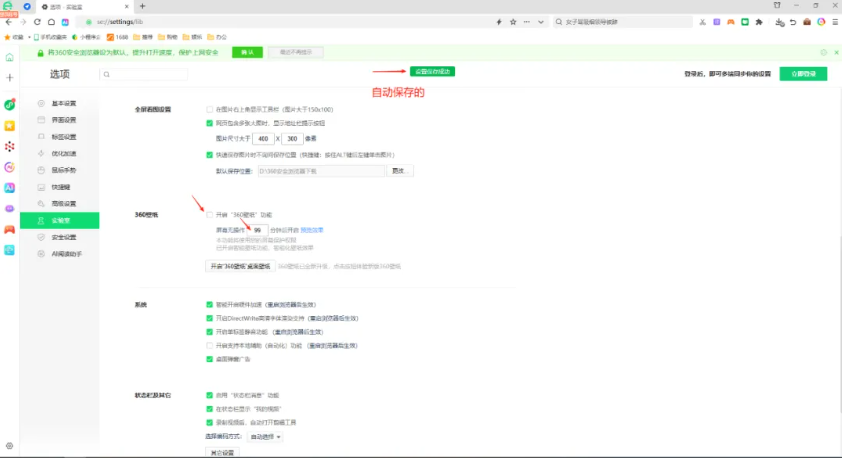This screenshot has height=458, width=842.
Task: Confirm setting 360 as default browser
Action: tap(248, 53)
